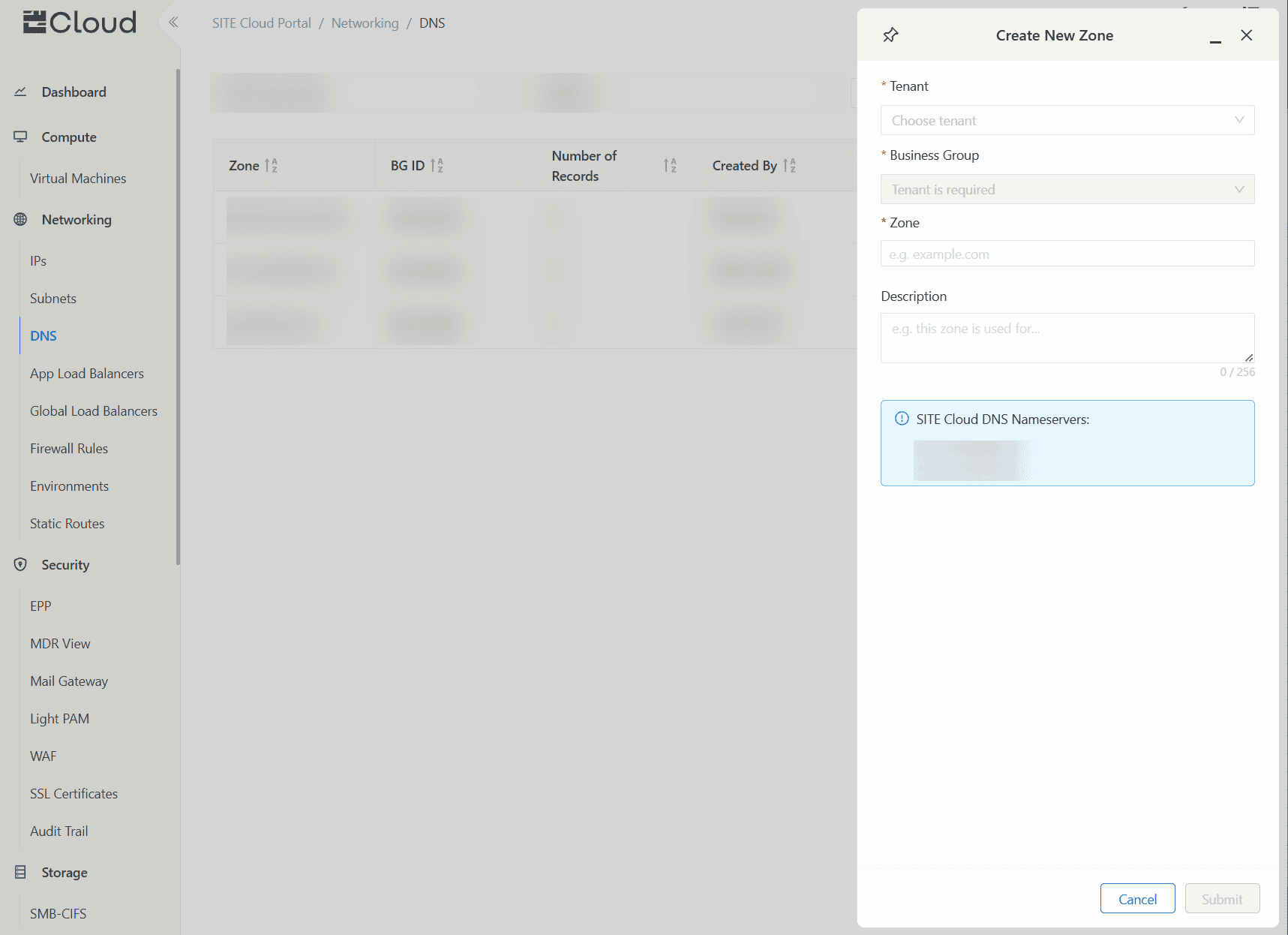Expand the Storage sidebar section
This screenshot has height=935, width=1288.
pos(65,873)
